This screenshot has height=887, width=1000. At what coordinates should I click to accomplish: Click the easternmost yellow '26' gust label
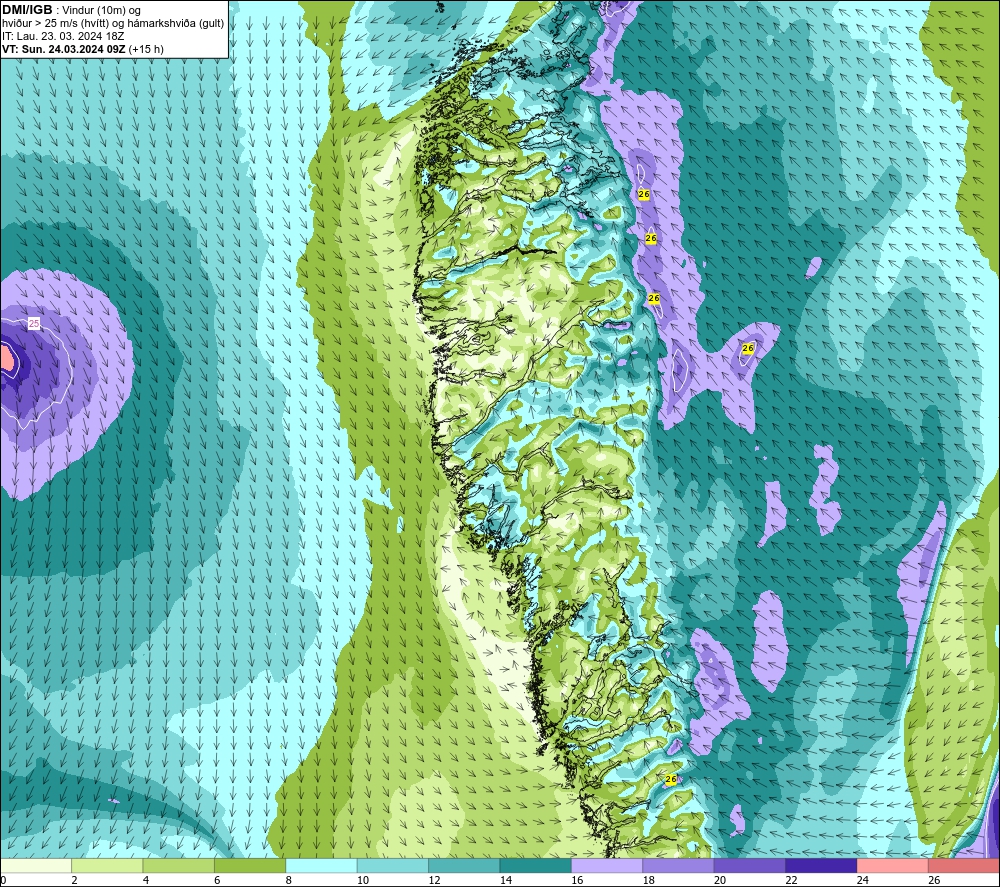pyautogui.click(x=748, y=348)
